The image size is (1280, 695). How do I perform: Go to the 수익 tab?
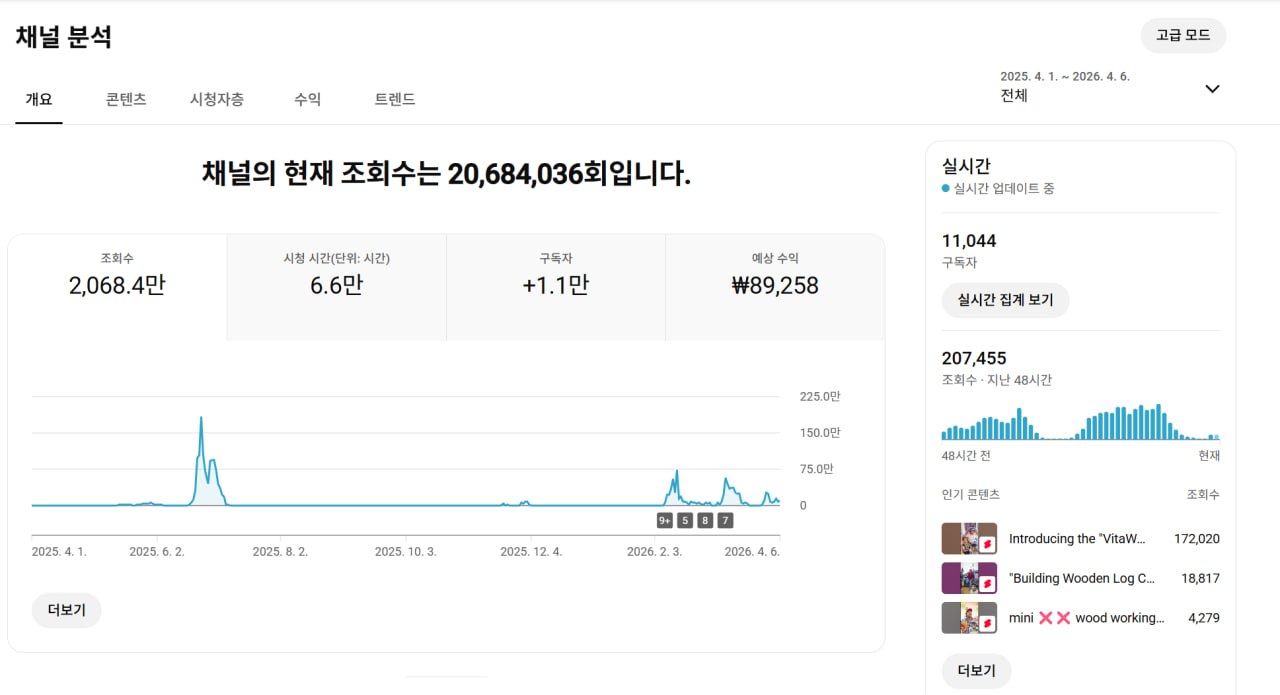pyautogui.click(x=308, y=99)
